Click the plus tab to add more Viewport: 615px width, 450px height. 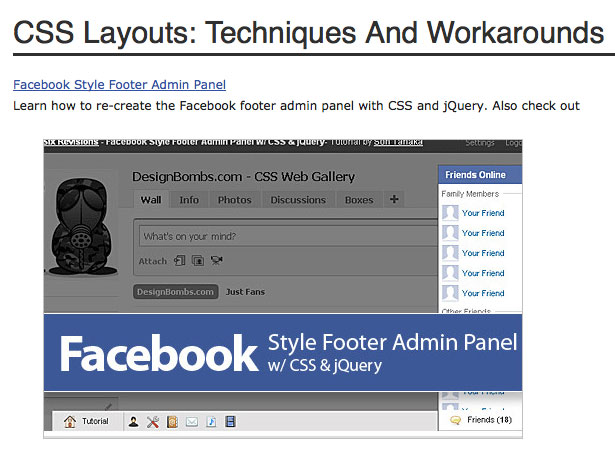[x=394, y=199]
